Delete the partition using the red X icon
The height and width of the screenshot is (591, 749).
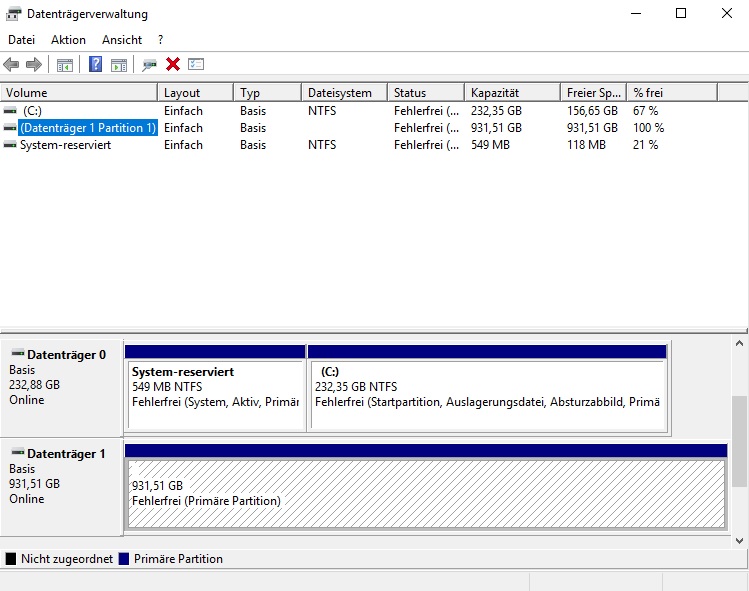(173, 64)
